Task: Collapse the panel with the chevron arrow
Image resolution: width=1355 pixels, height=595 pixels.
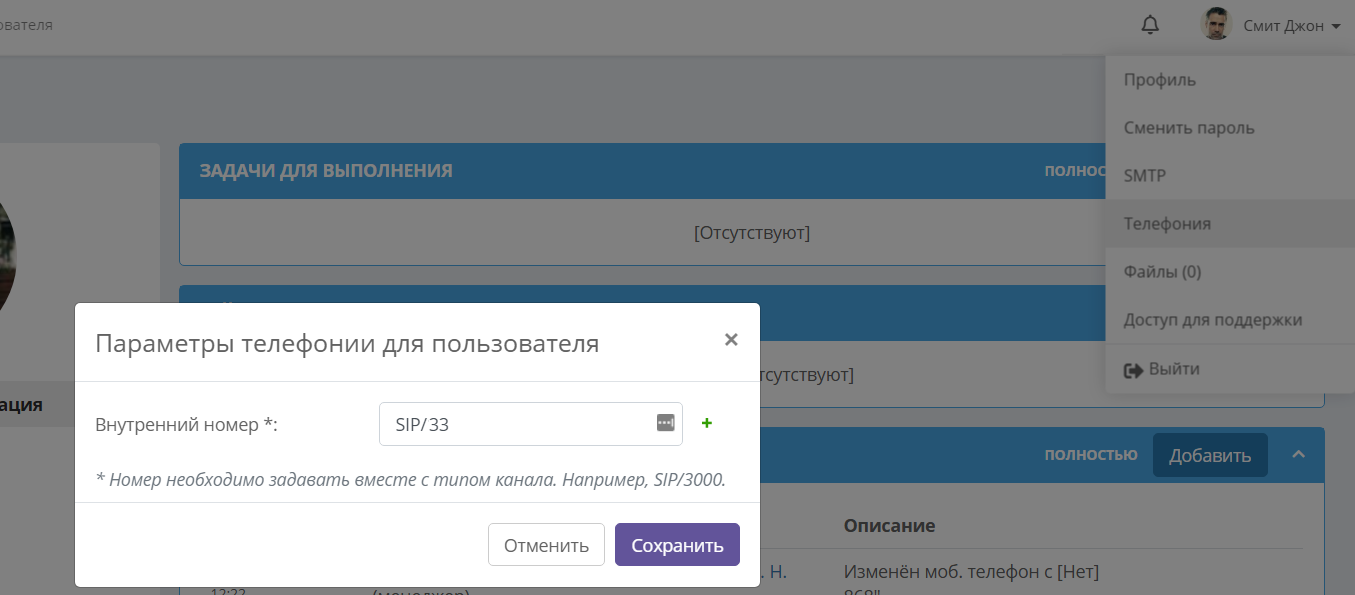Action: 1298,455
